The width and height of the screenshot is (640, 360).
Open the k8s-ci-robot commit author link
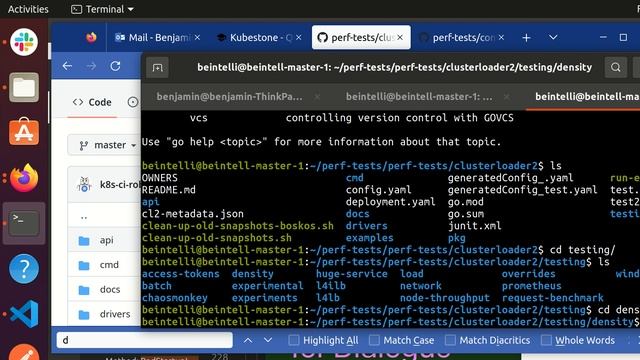point(119,185)
